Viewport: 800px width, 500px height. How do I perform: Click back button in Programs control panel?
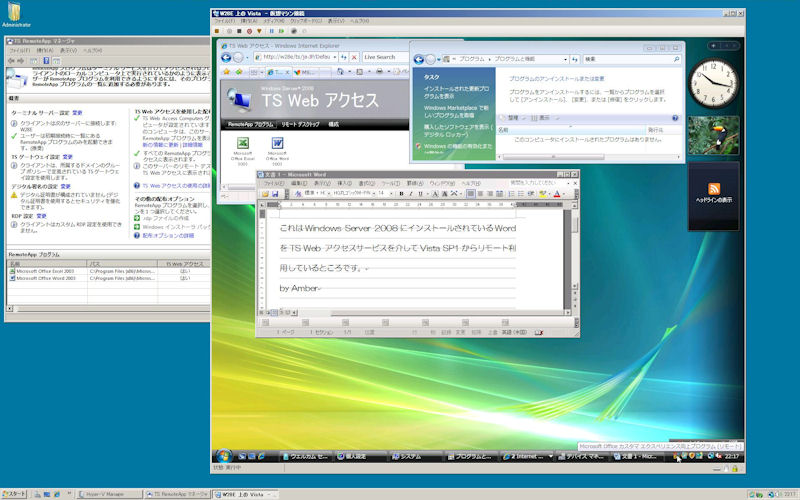tap(419, 60)
